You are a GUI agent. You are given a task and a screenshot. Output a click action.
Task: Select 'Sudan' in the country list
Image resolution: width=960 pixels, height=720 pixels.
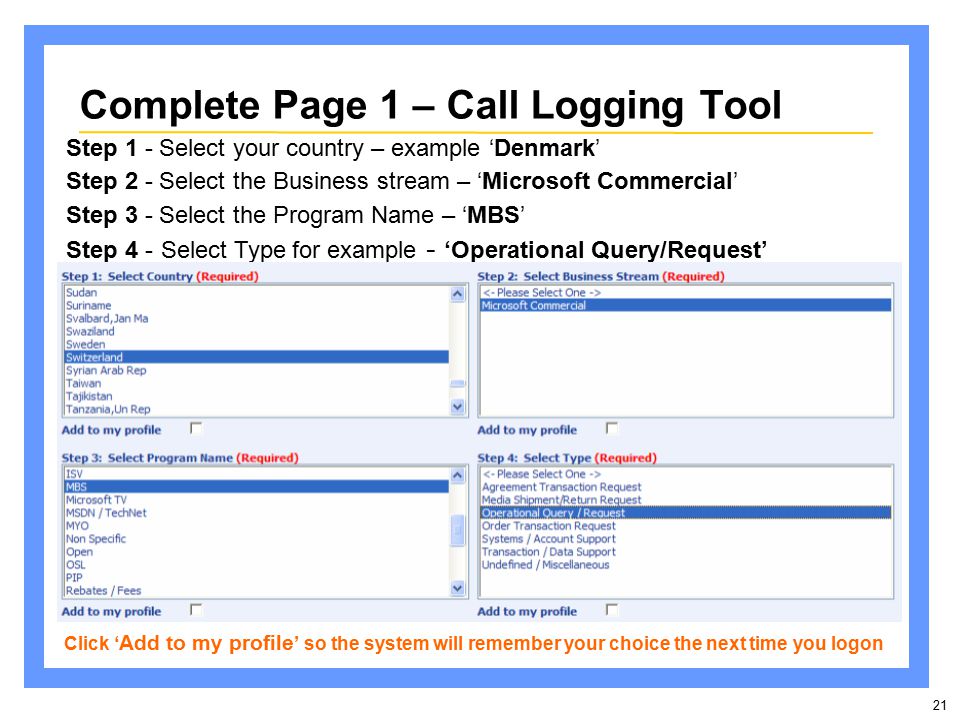[x=257, y=293]
